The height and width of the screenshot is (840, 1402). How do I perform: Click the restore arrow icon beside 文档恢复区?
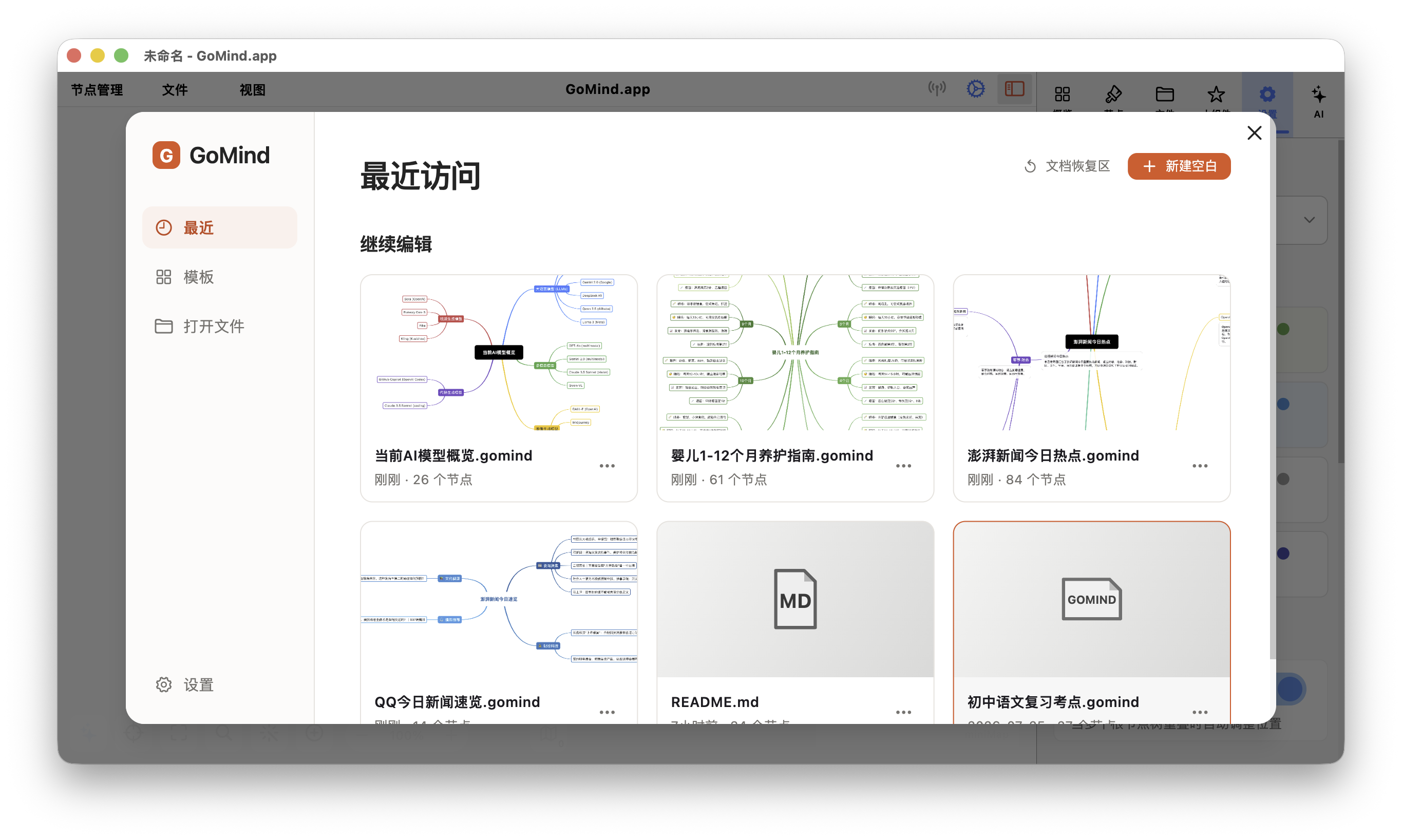point(1030,166)
